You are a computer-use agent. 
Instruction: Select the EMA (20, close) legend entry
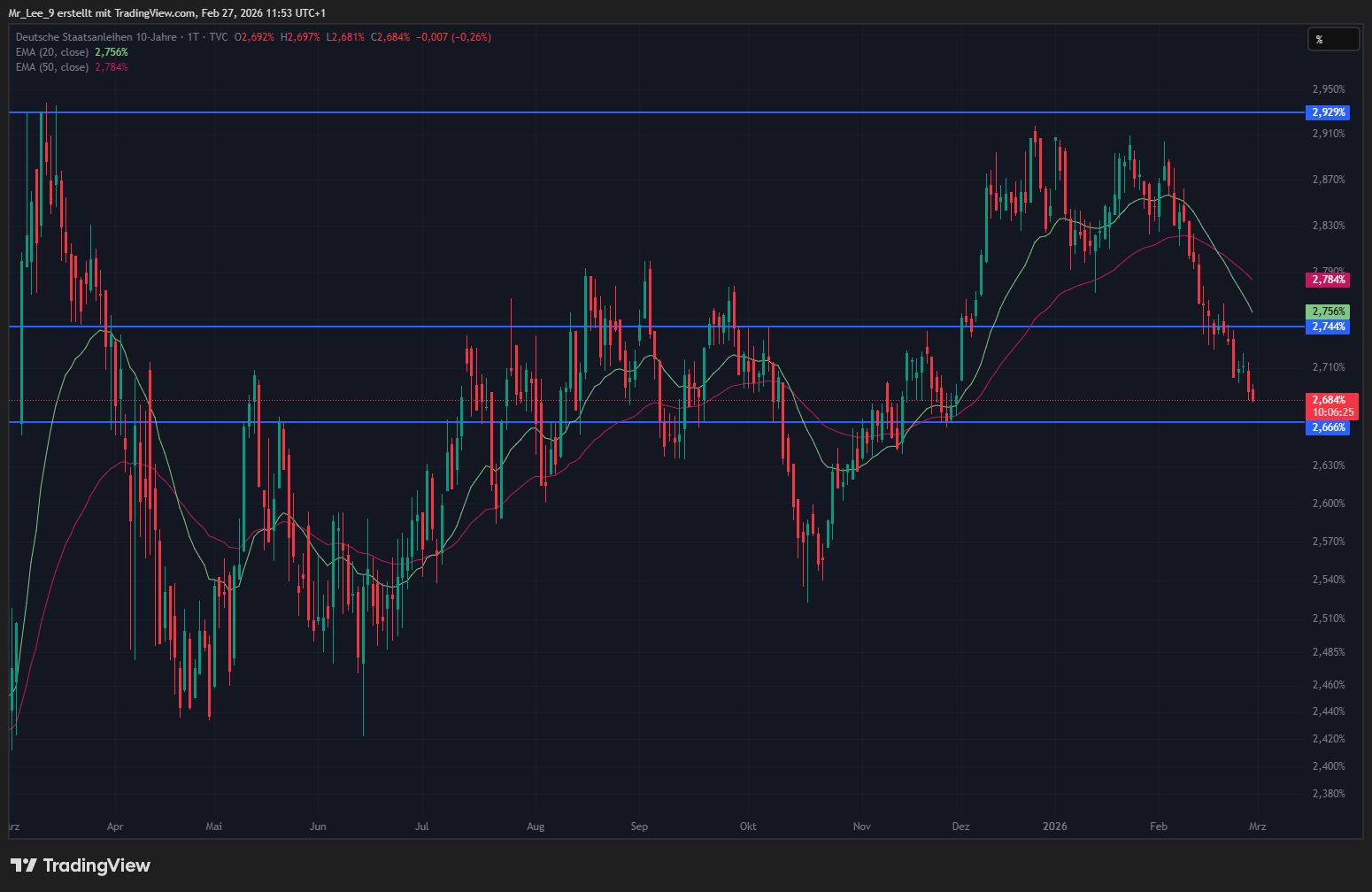point(52,52)
